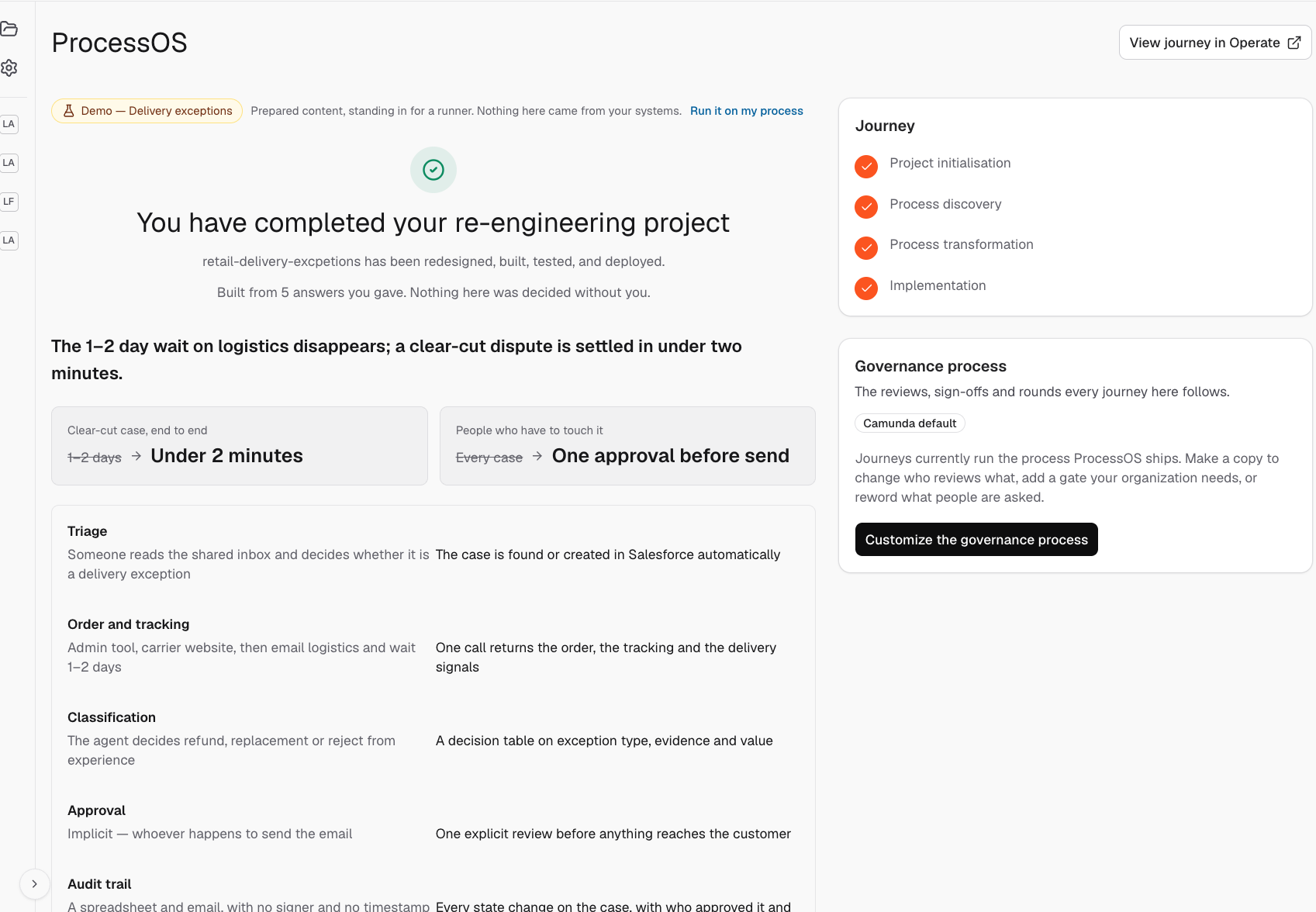This screenshot has height=912, width=1316.
Task: Select the LF item in the sidebar
Action: (x=9, y=202)
